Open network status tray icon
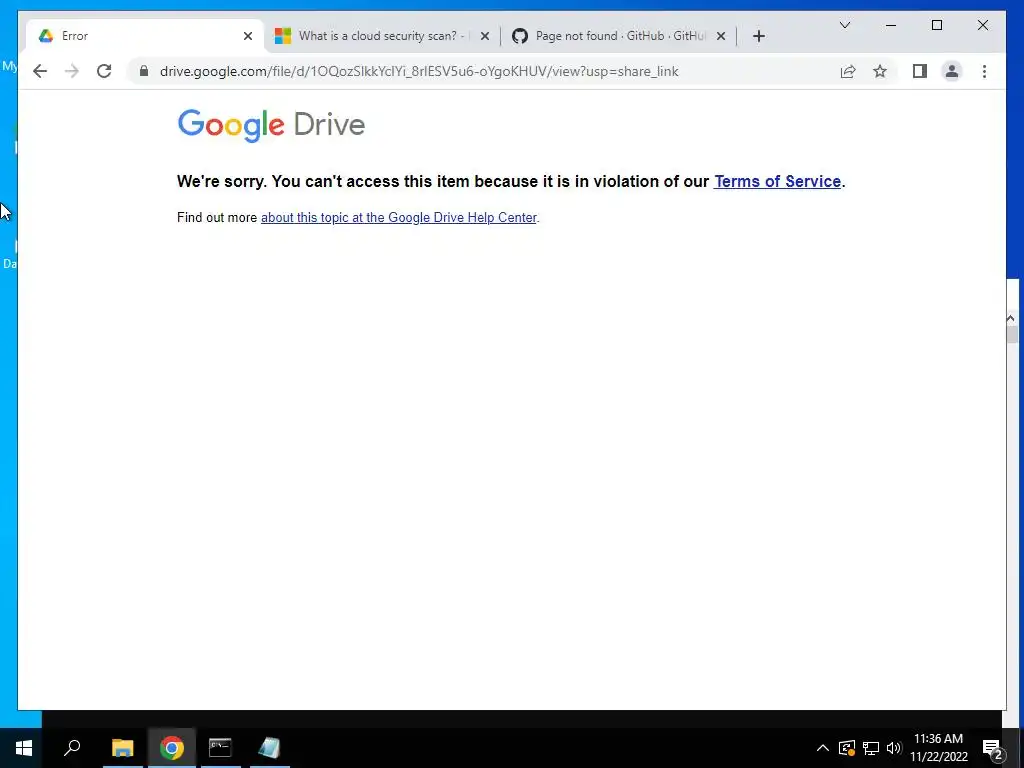1024x768 pixels. click(x=871, y=748)
